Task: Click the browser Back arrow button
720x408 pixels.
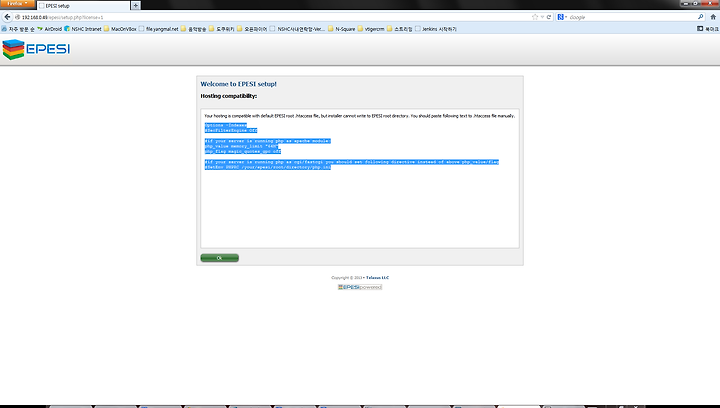Action: pos(7,17)
